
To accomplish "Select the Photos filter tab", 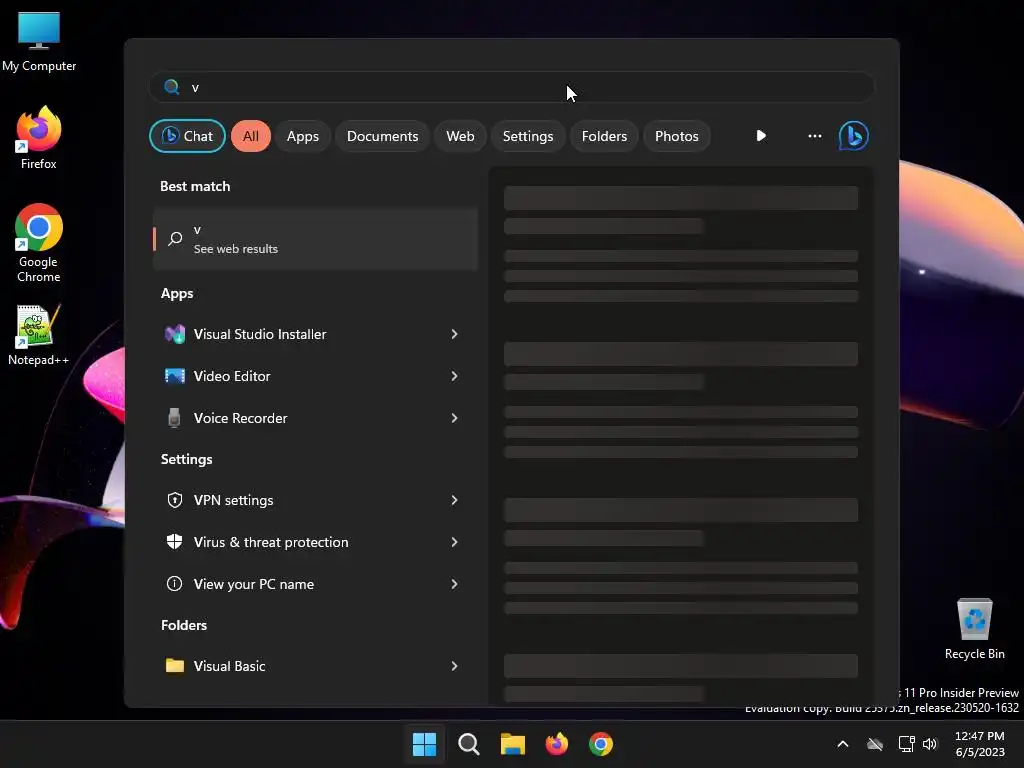I will tap(677, 136).
